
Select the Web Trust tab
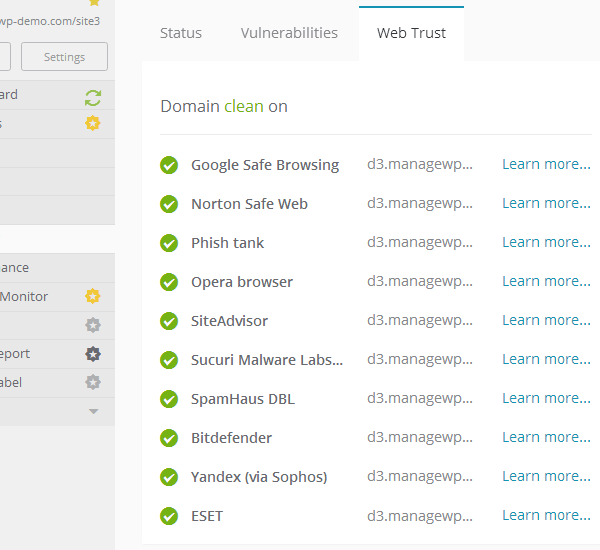pyautogui.click(x=411, y=33)
